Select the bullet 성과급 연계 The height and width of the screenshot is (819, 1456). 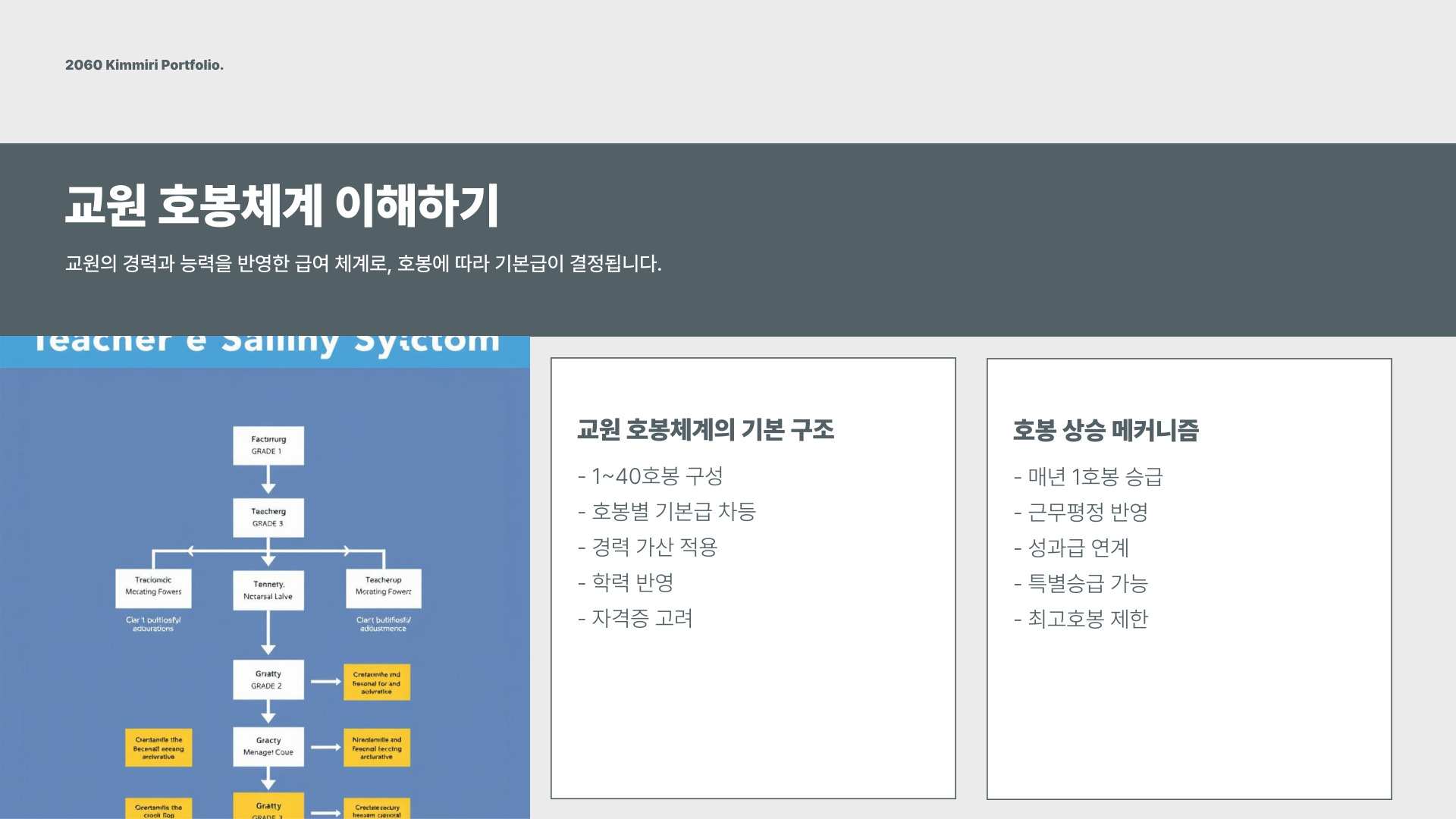(1072, 548)
